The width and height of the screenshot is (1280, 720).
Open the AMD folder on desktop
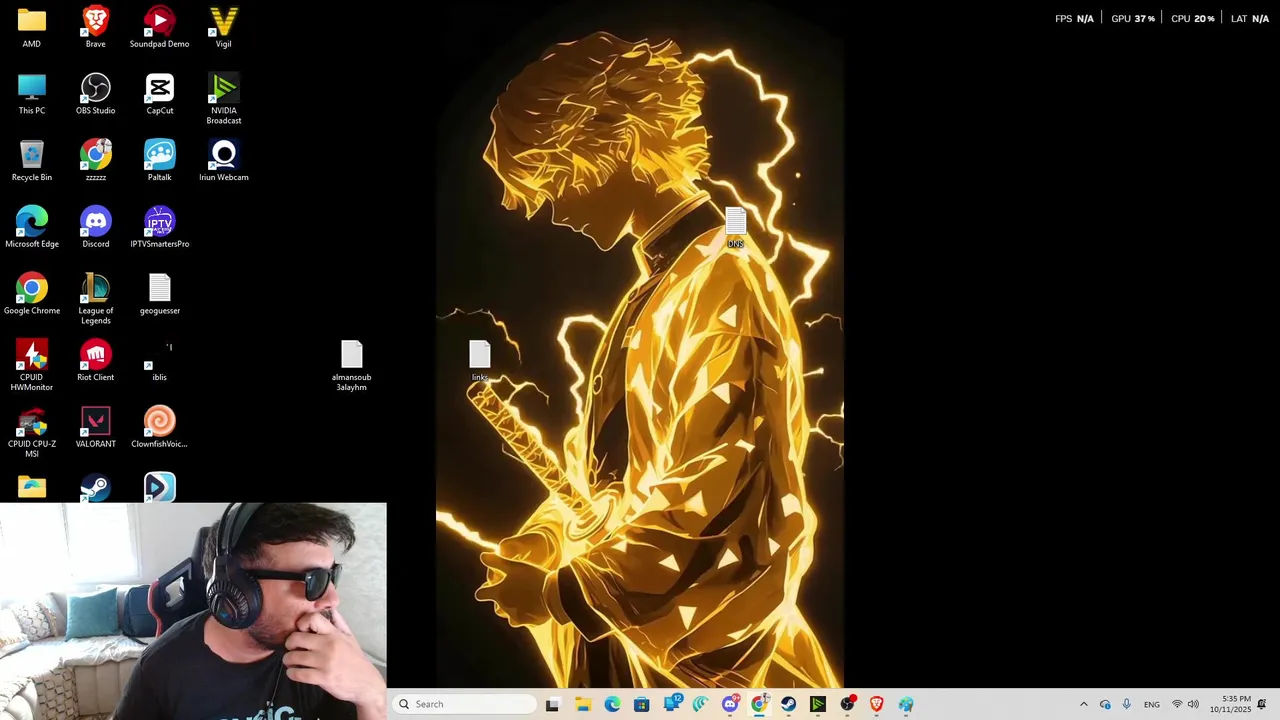pyautogui.click(x=32, y=28)
